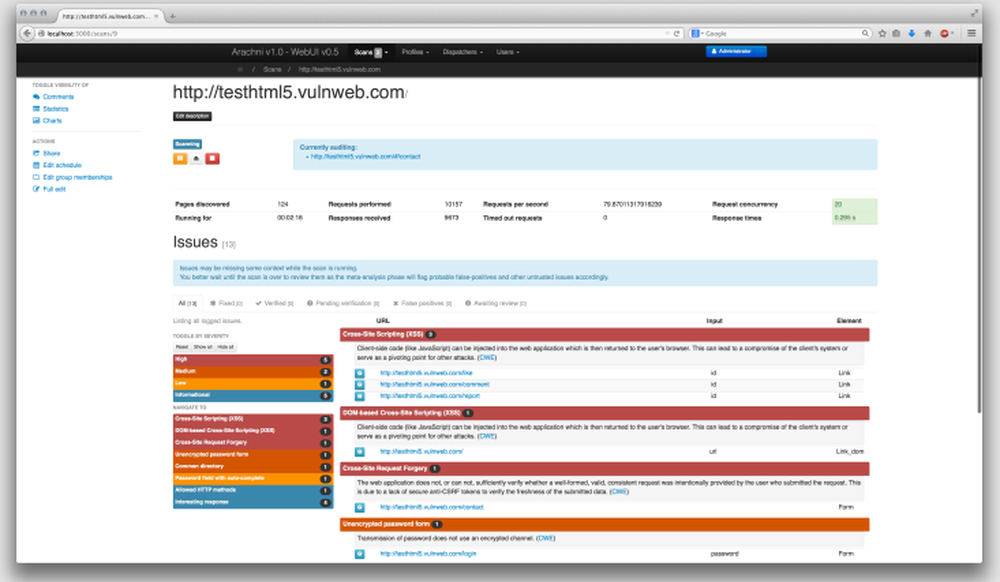The height and width of the screenshot is (582, 1000).
Task: Collapse the Cross-Site Request Forgery issue header
Action: coord(604,469)
